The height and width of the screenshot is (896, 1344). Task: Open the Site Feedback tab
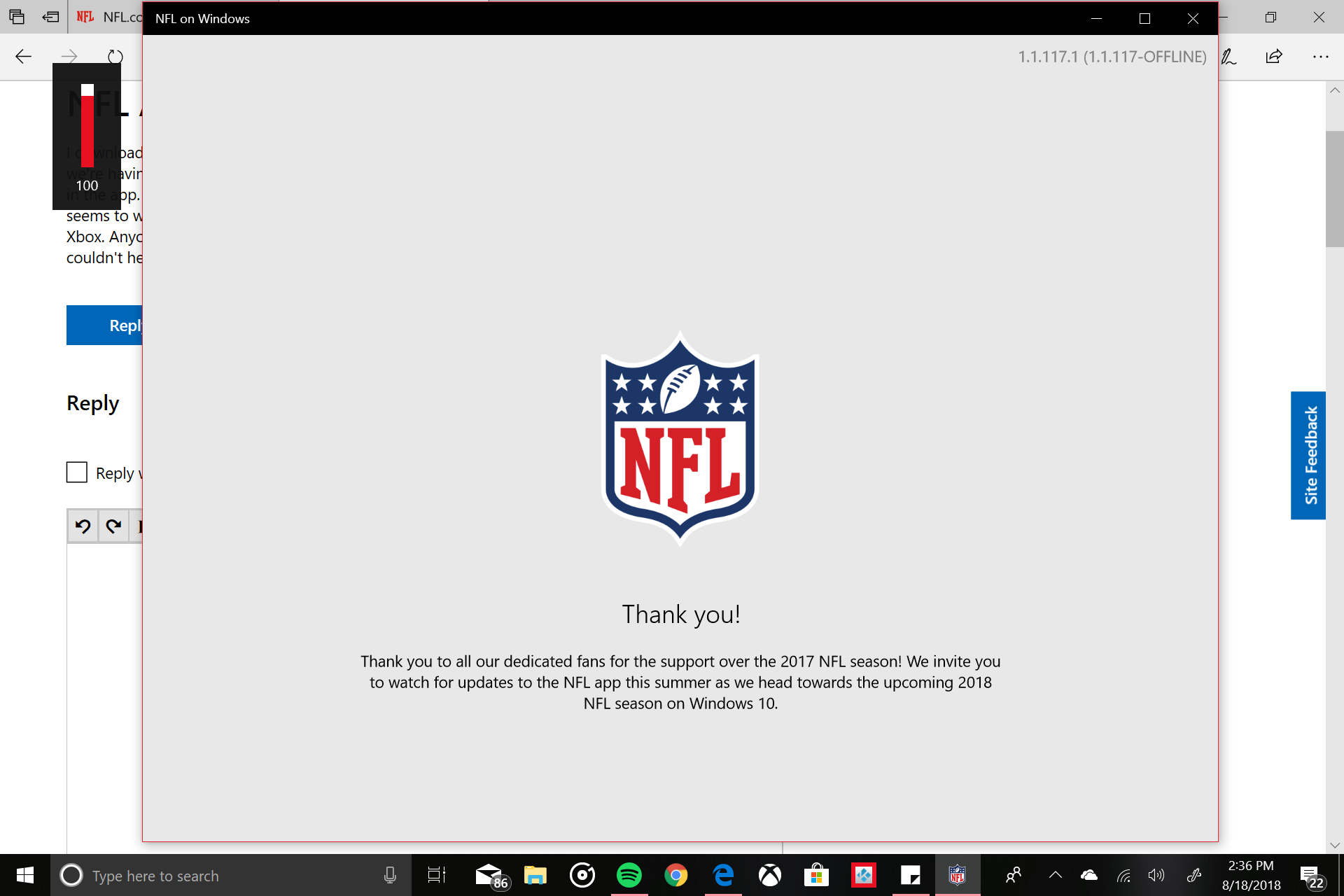pyautogui.click(x=1308, y=455)
